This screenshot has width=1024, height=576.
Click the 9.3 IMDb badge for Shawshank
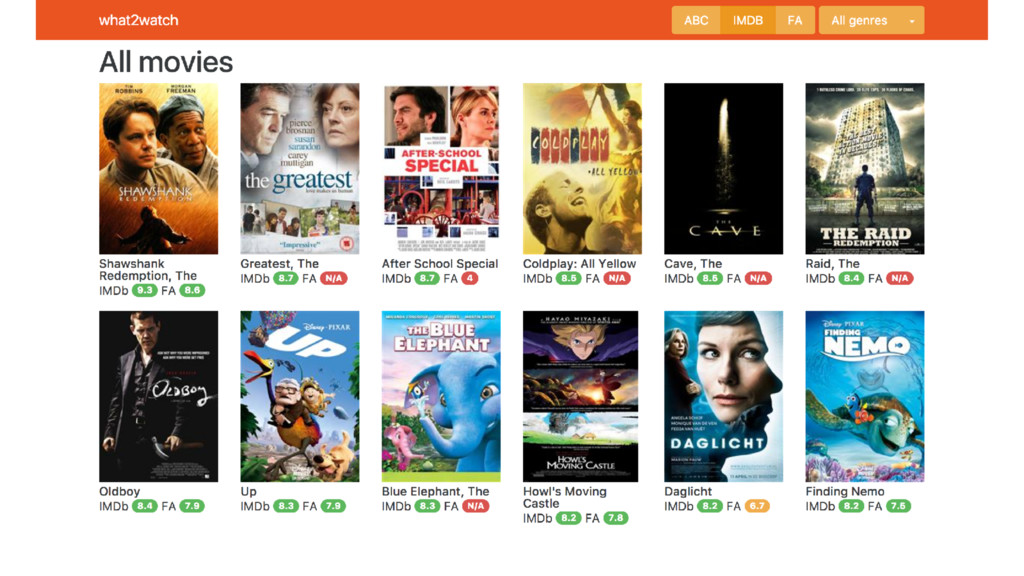tap(144, 291)
